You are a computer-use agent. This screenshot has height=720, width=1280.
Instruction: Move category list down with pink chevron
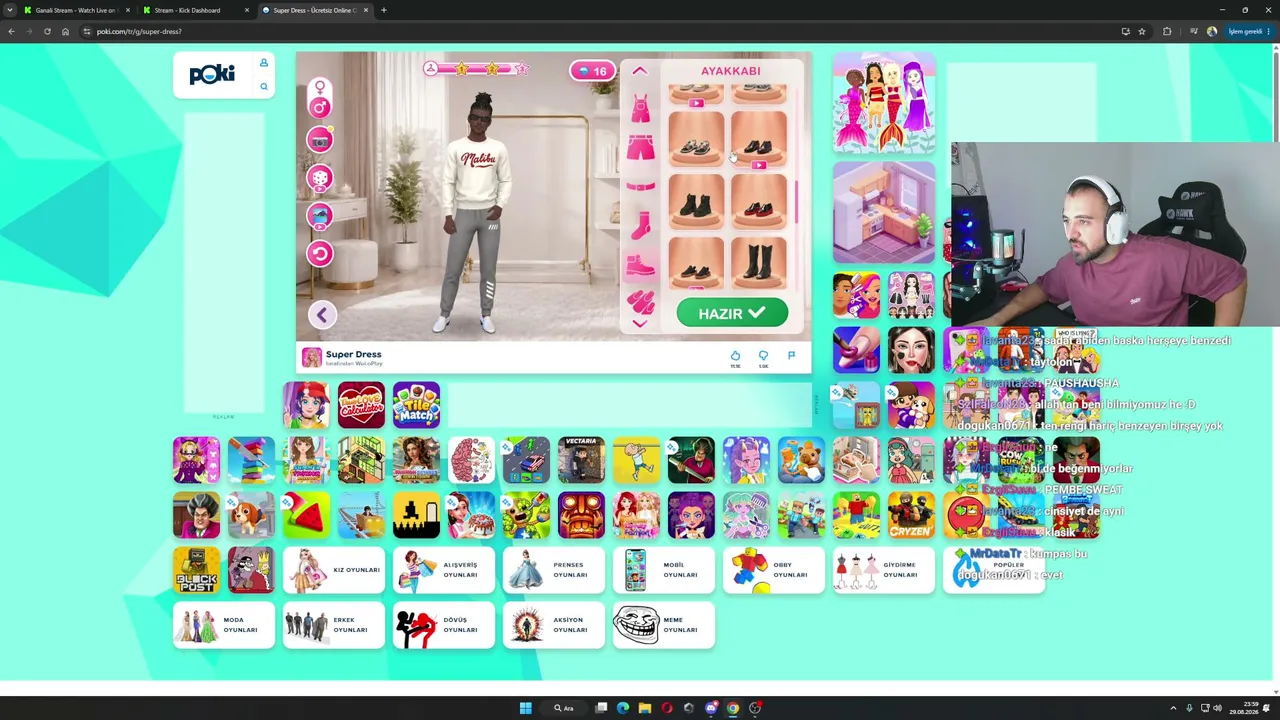click(640, 323)
